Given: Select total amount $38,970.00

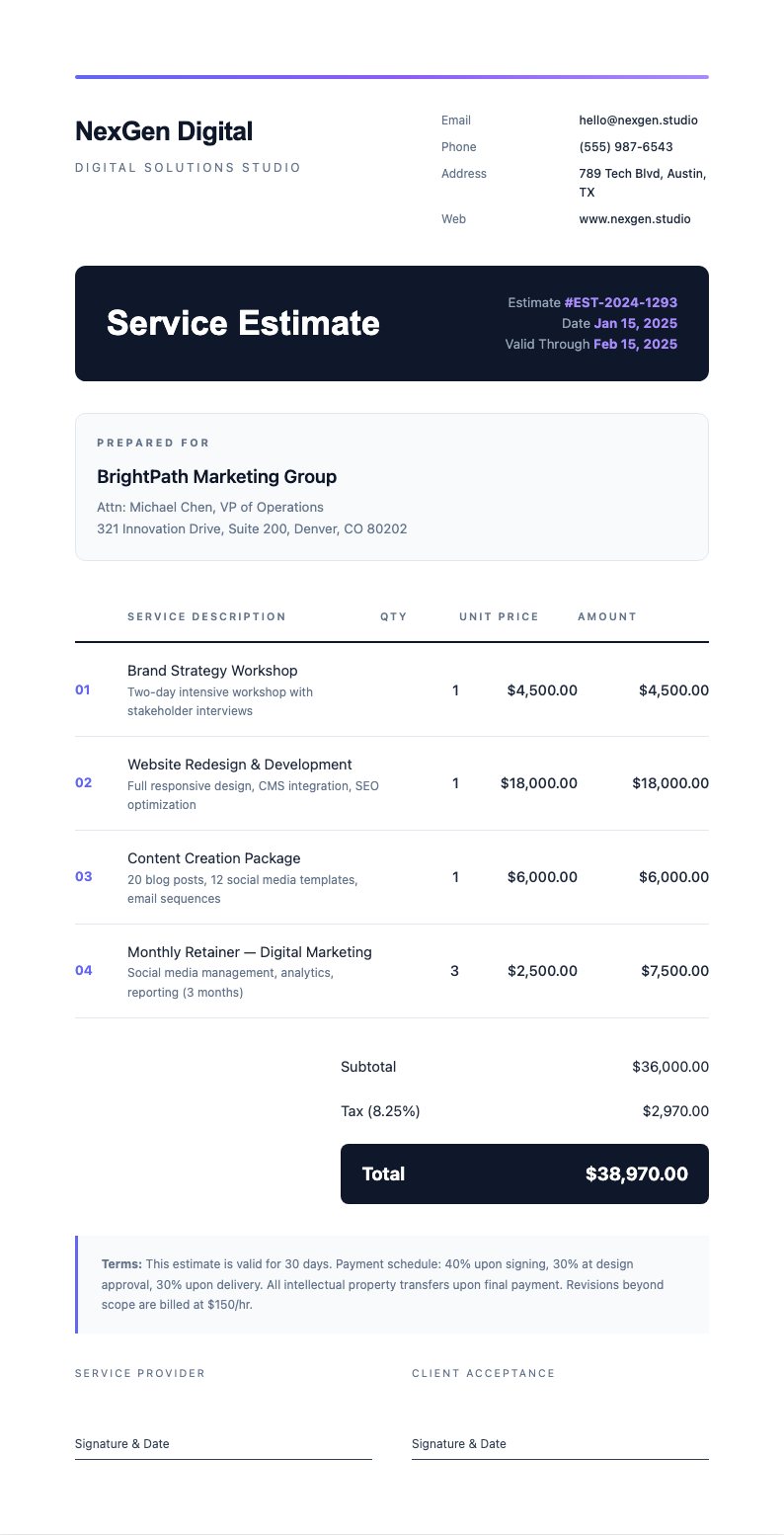Looking at the screenshot, I should (x=637, y=1174).
